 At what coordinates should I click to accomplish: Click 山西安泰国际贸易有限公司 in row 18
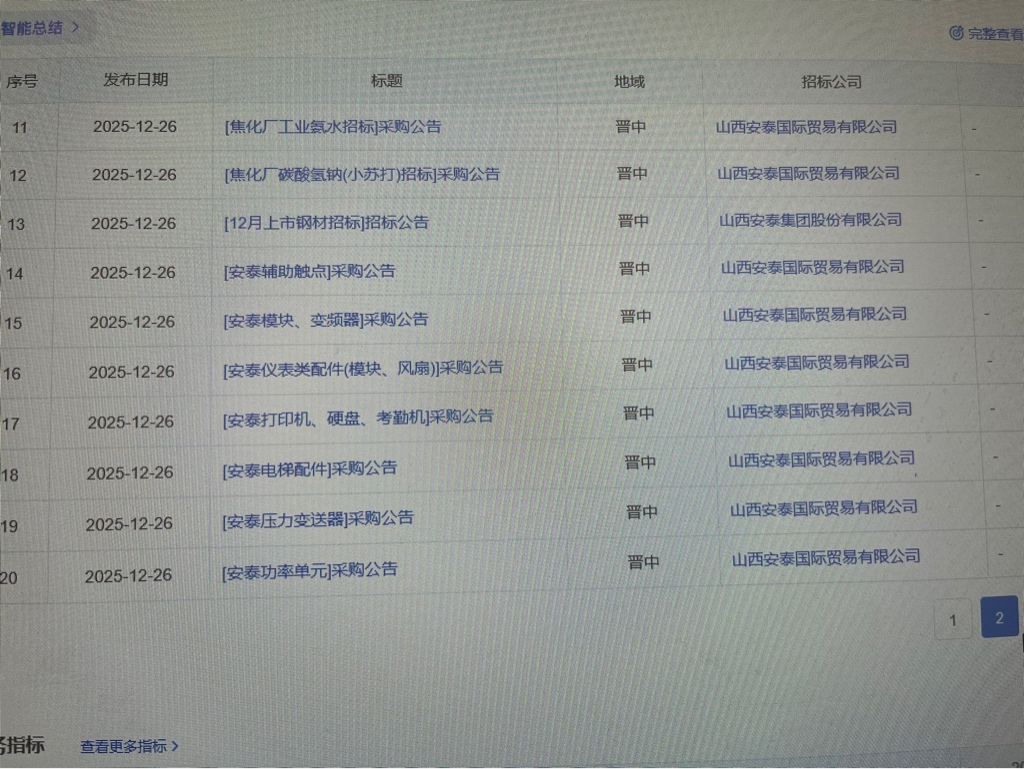coord(821,460)
